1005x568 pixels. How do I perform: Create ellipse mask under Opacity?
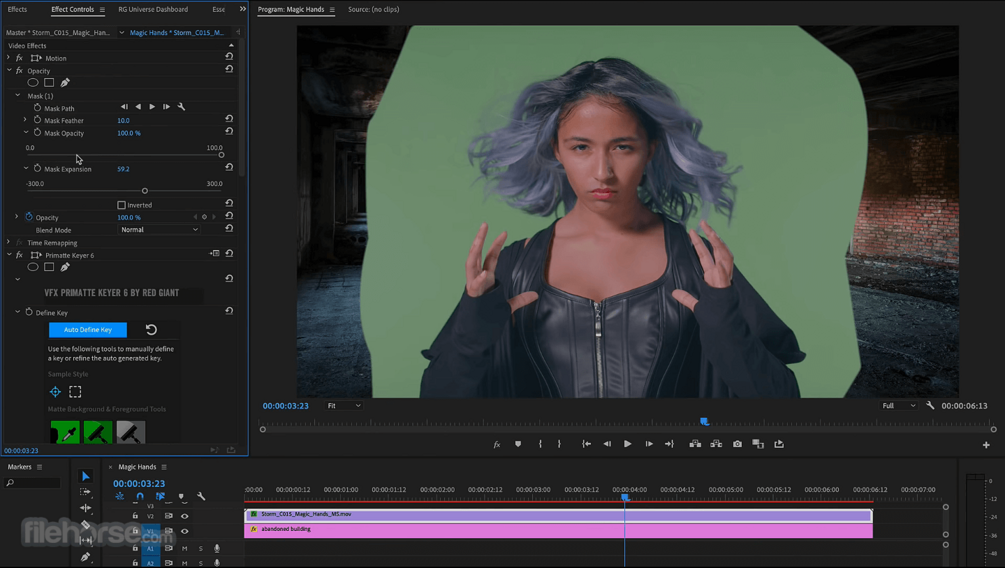click(33, 83)
